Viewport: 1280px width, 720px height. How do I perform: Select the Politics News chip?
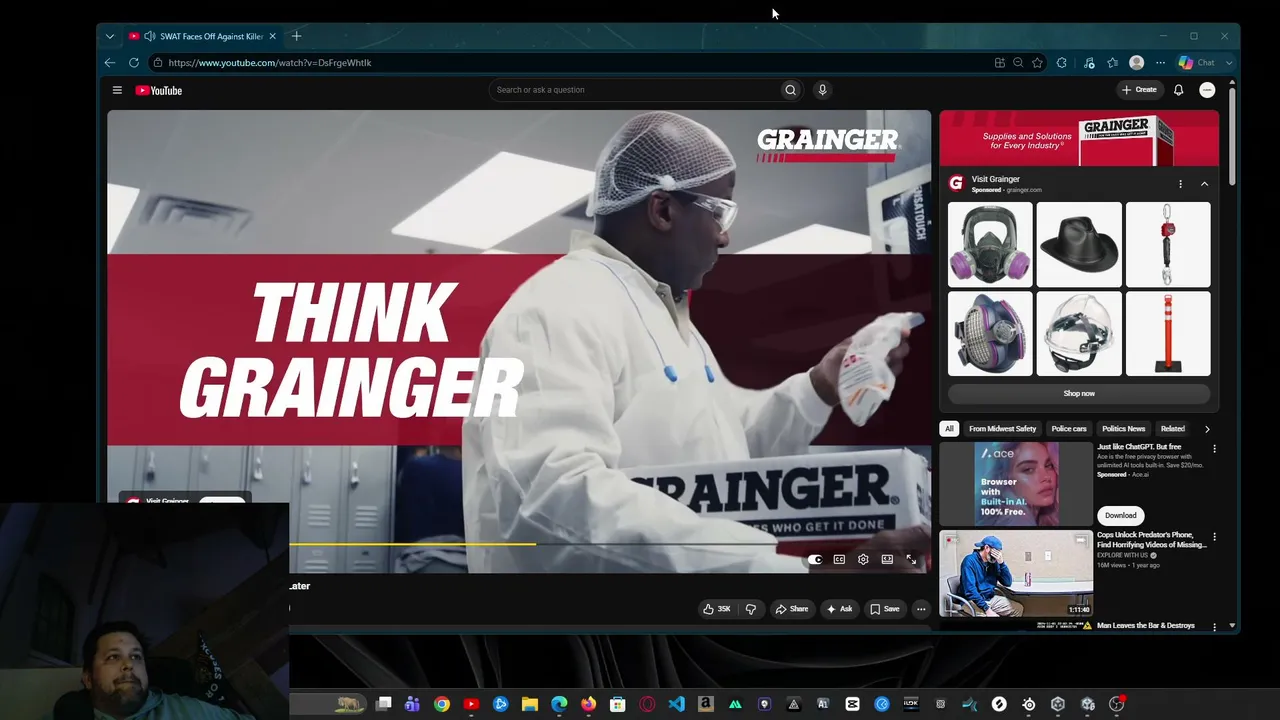pos(1124,429)
